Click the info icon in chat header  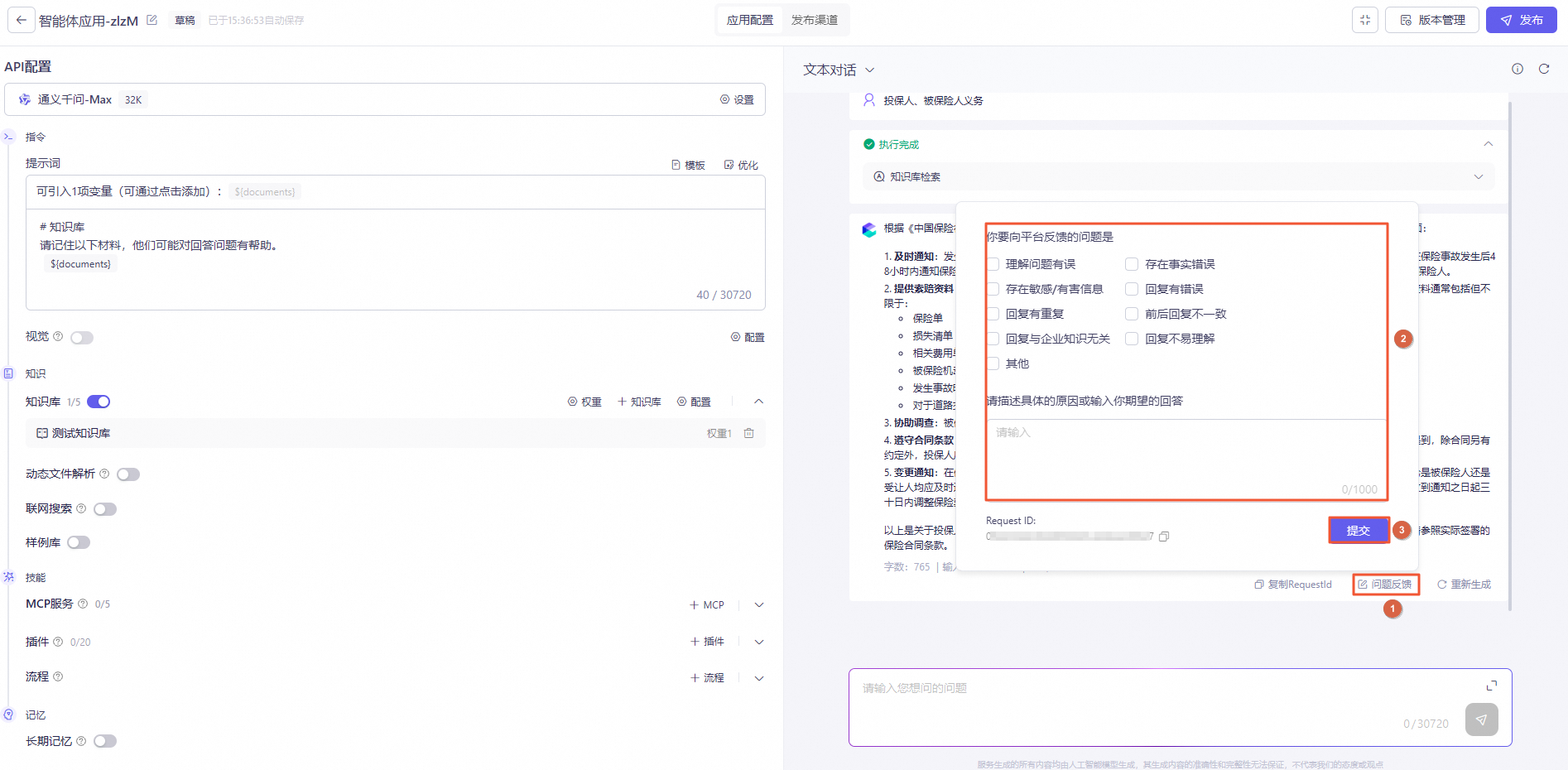point(1517,69)
